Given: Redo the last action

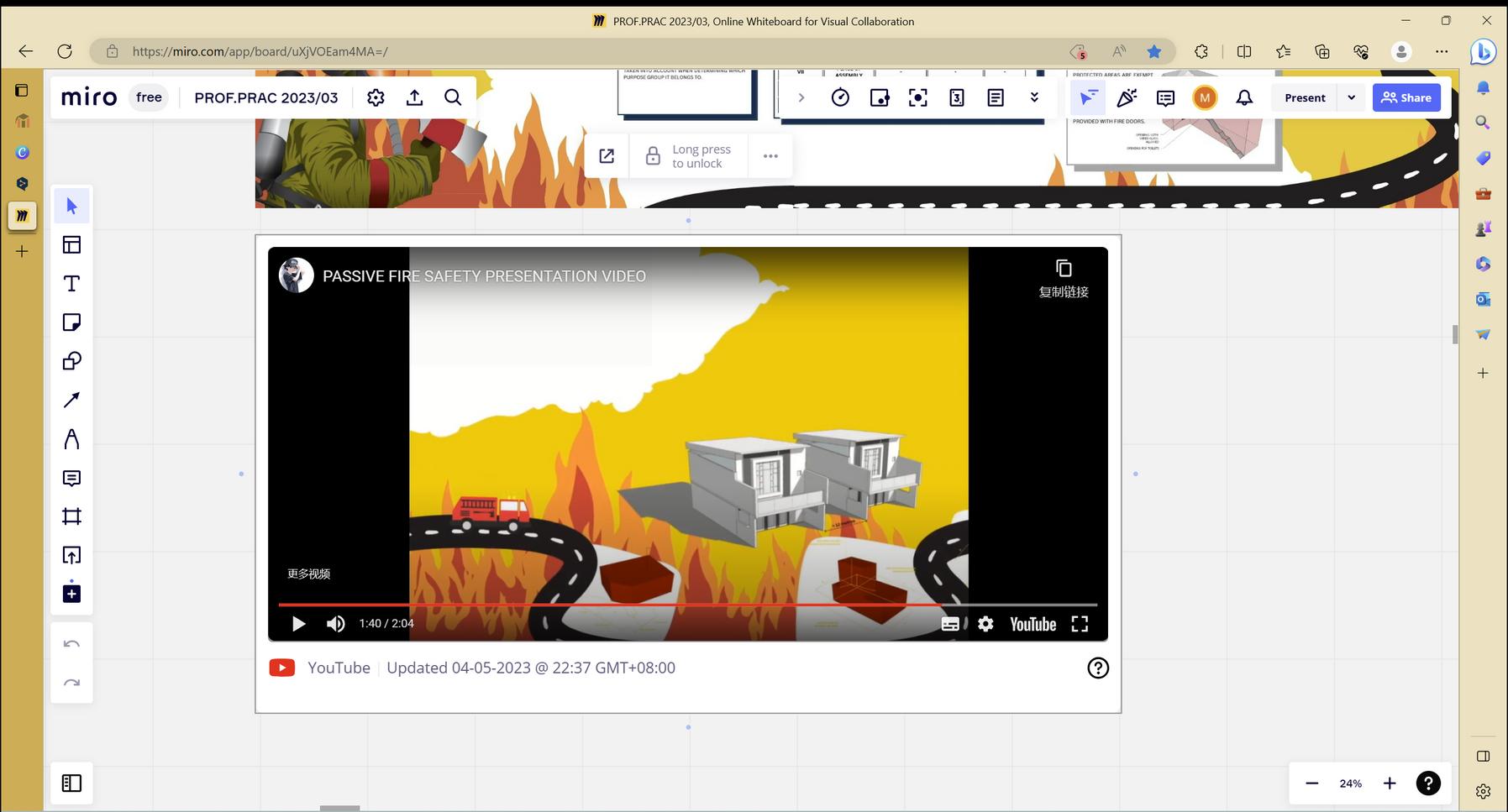Looking at the screenshot, I should pos(71,683).
